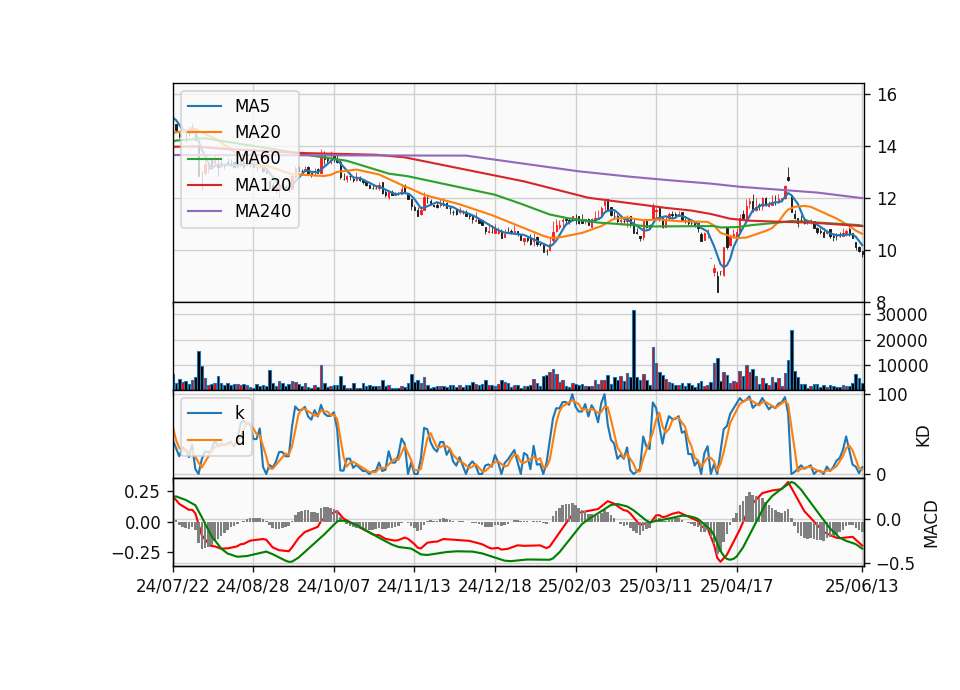Click the MA240 legend label
Image resolution: width=960 pixels, height=690 pixels.
[x=263, y=211]
